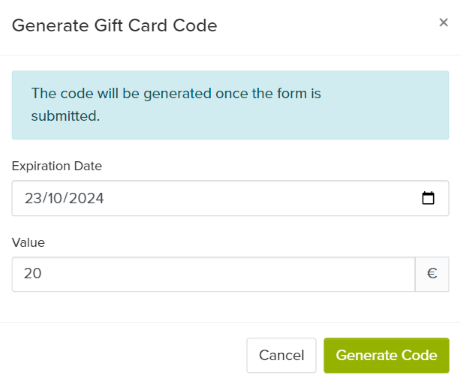Image resolution: width=461 pixels, height=382 pixels.
Task: Click the Expiration Date label
Action: click(57, 166)
